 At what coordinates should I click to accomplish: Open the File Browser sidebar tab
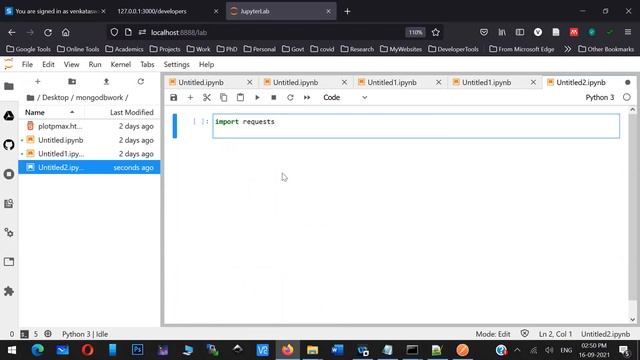click(x=9, y=86)
